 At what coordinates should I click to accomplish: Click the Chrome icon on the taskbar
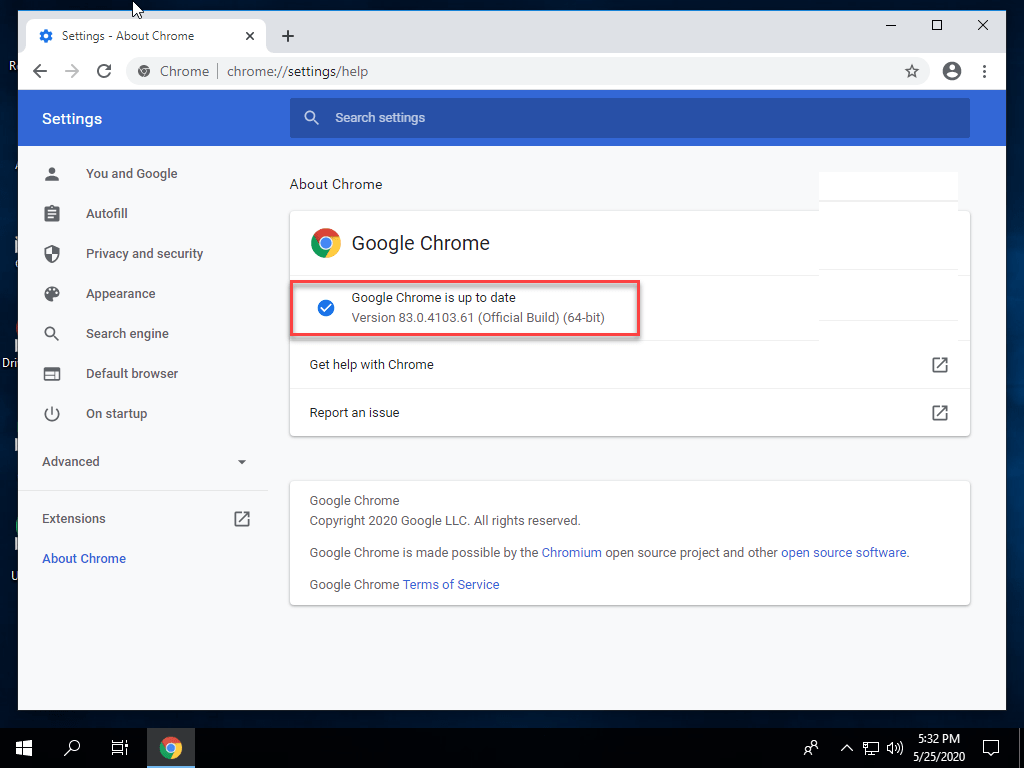170,748
